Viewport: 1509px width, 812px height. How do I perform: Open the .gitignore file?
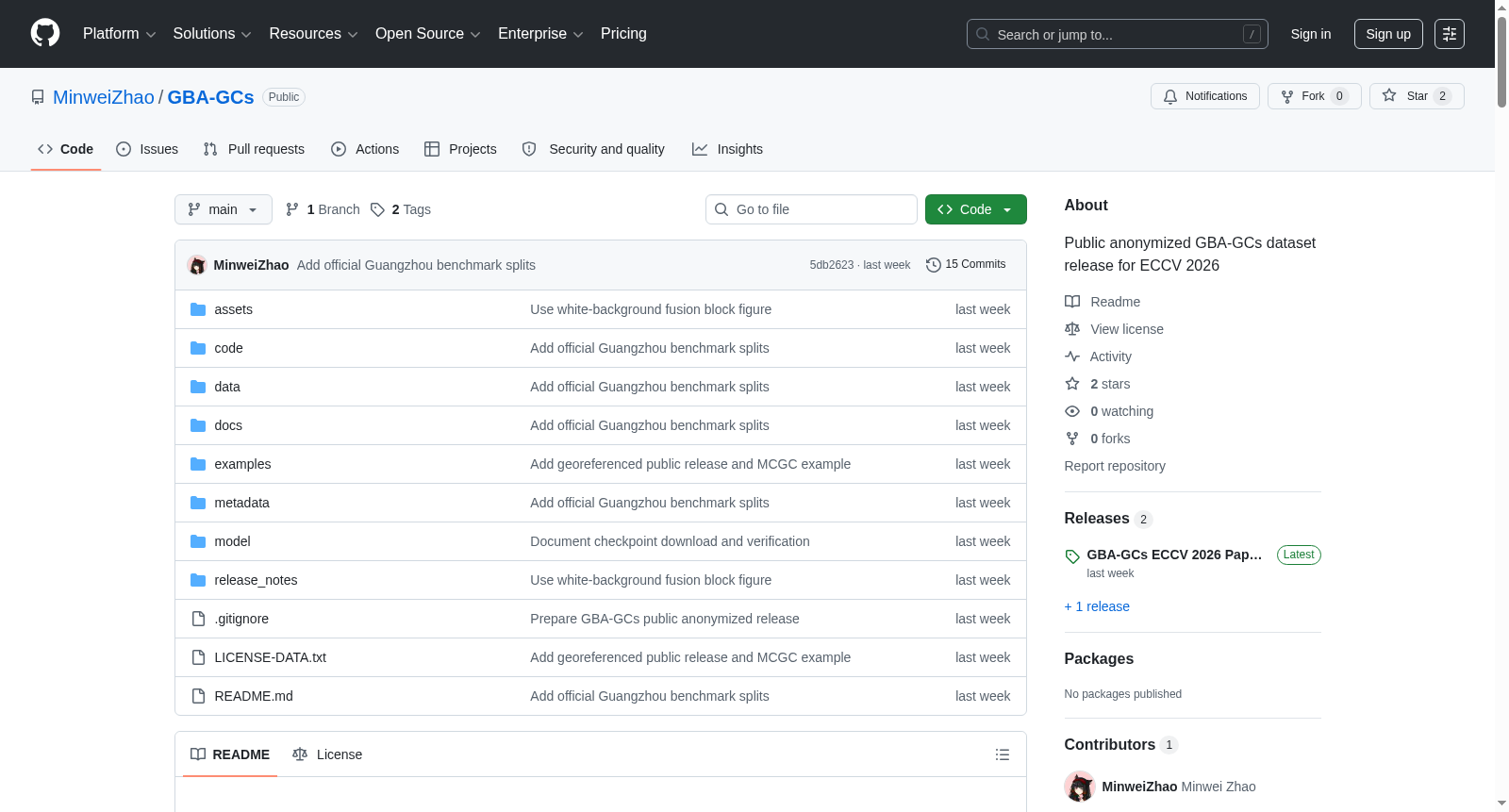pyautogui.click(x=241, y=619)
